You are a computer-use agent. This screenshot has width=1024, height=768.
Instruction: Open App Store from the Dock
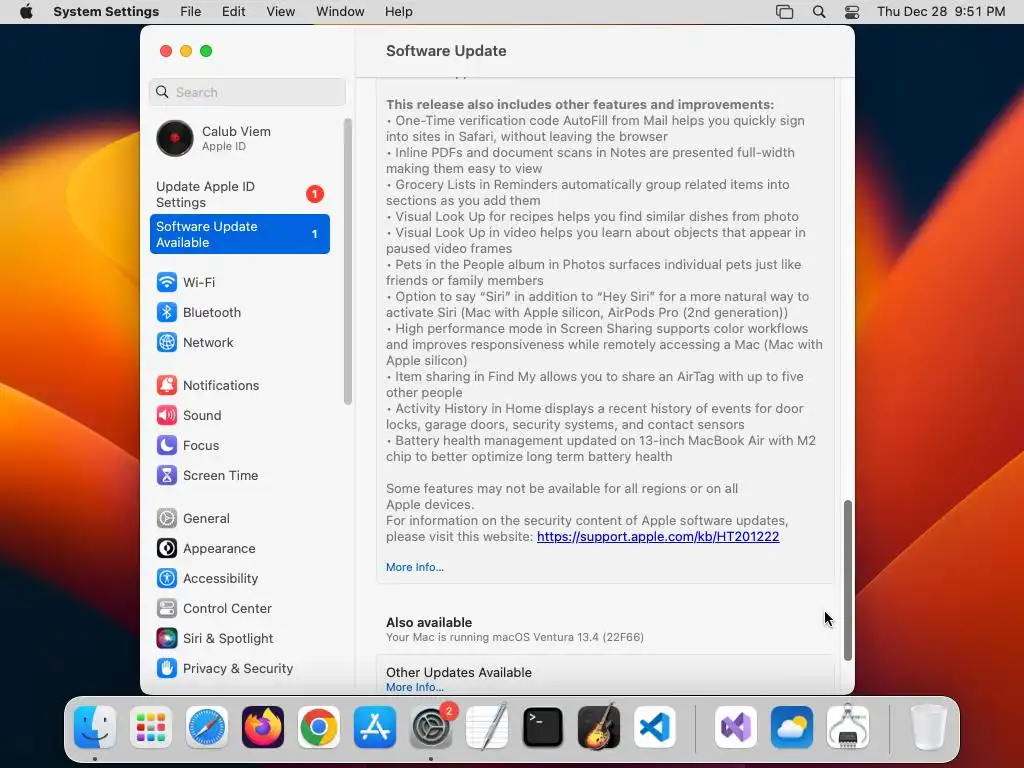click(x=375, y=727)
